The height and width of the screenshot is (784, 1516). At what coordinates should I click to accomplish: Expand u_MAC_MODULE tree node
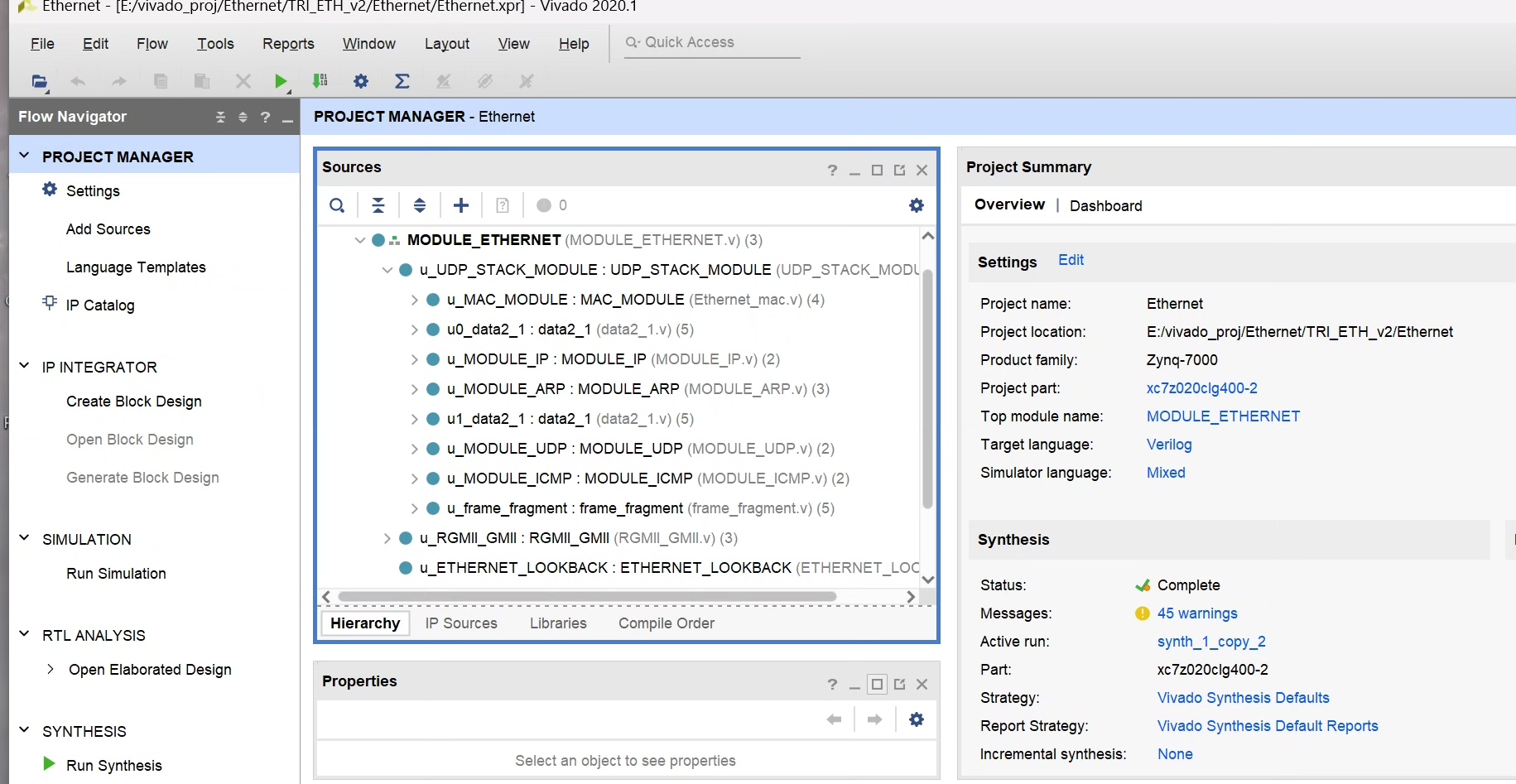414,300
